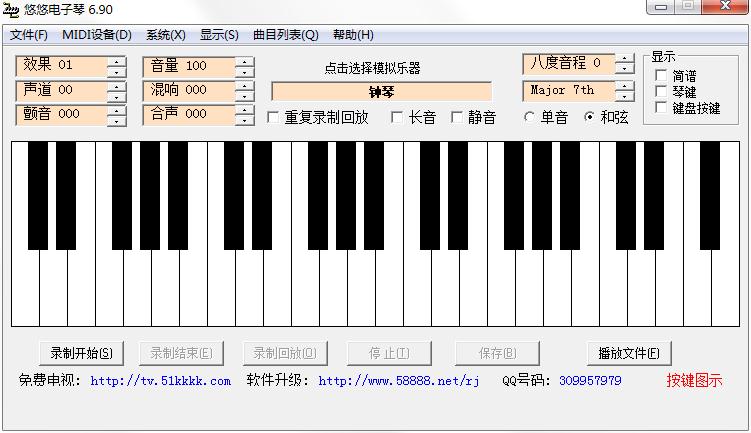Increase the 声道 channel with up arrow

tap(117, 86)
